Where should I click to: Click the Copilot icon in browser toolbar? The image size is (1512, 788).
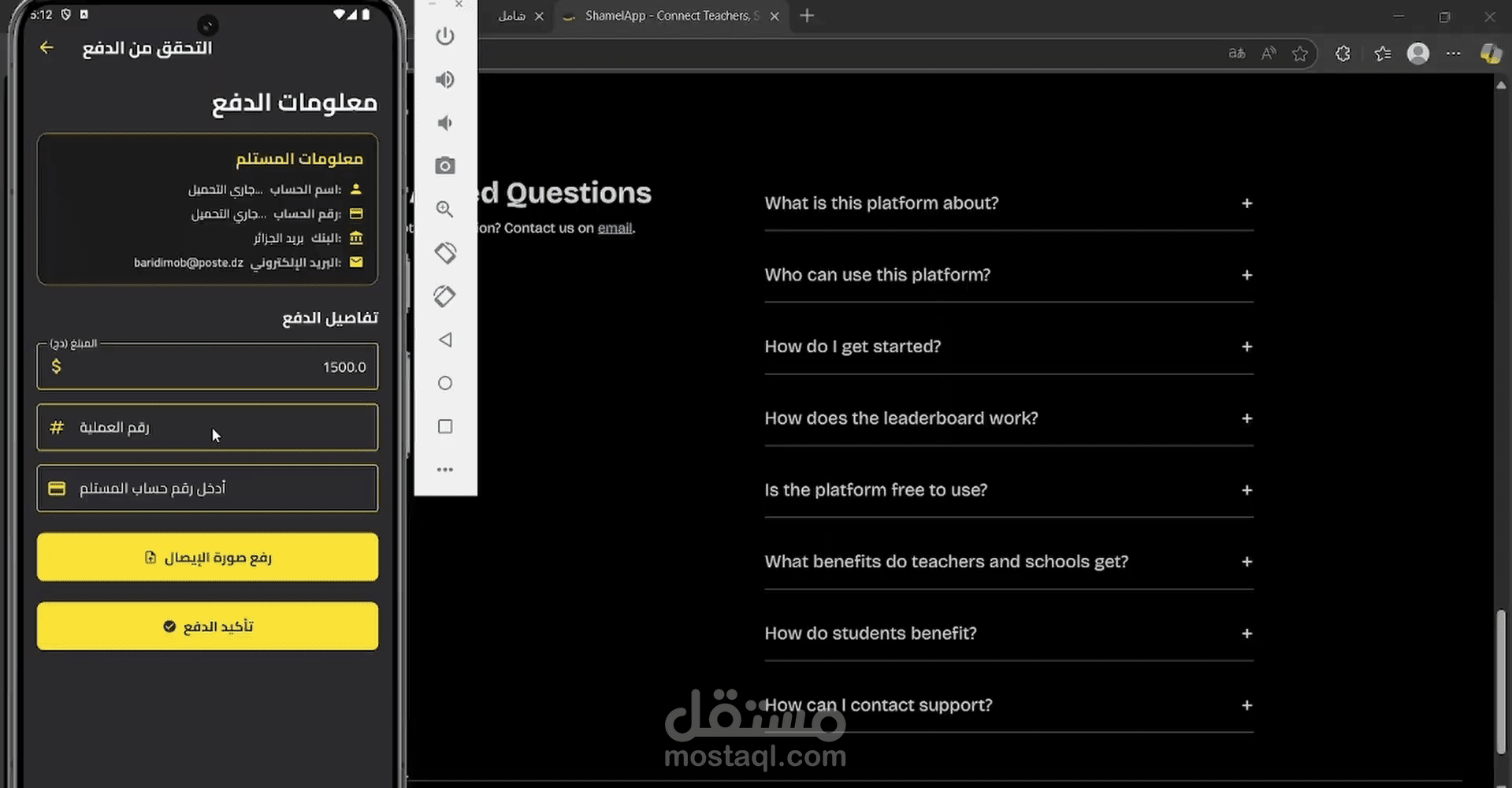point(1491,54)
